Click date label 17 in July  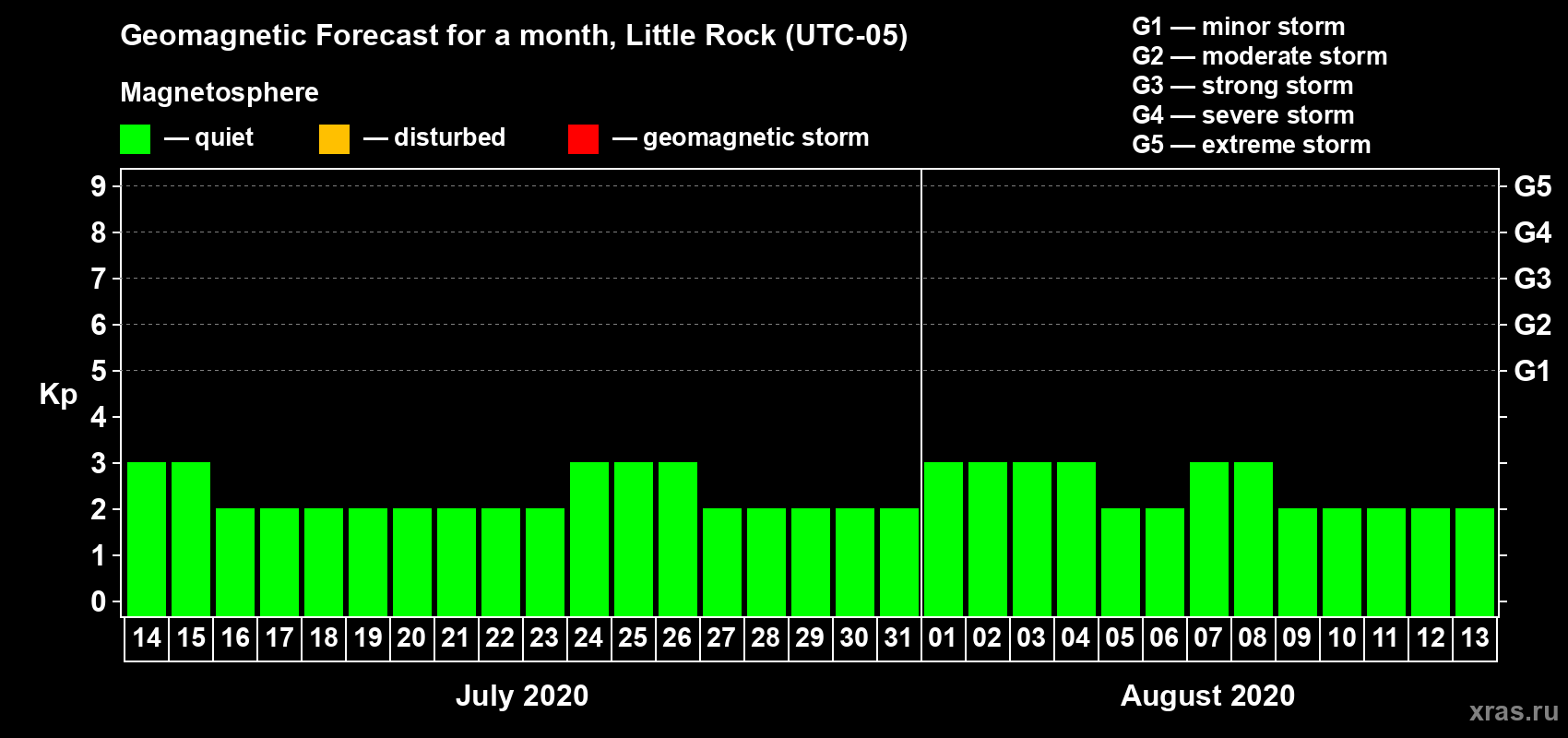pyautogui.click(x=279, y=638)
